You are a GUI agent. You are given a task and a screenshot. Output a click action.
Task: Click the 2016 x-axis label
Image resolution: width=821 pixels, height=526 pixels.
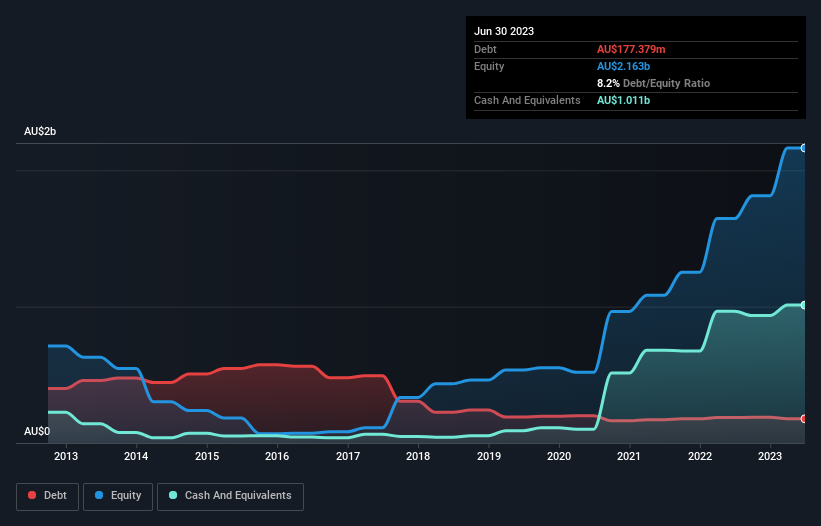click(277, 456)
